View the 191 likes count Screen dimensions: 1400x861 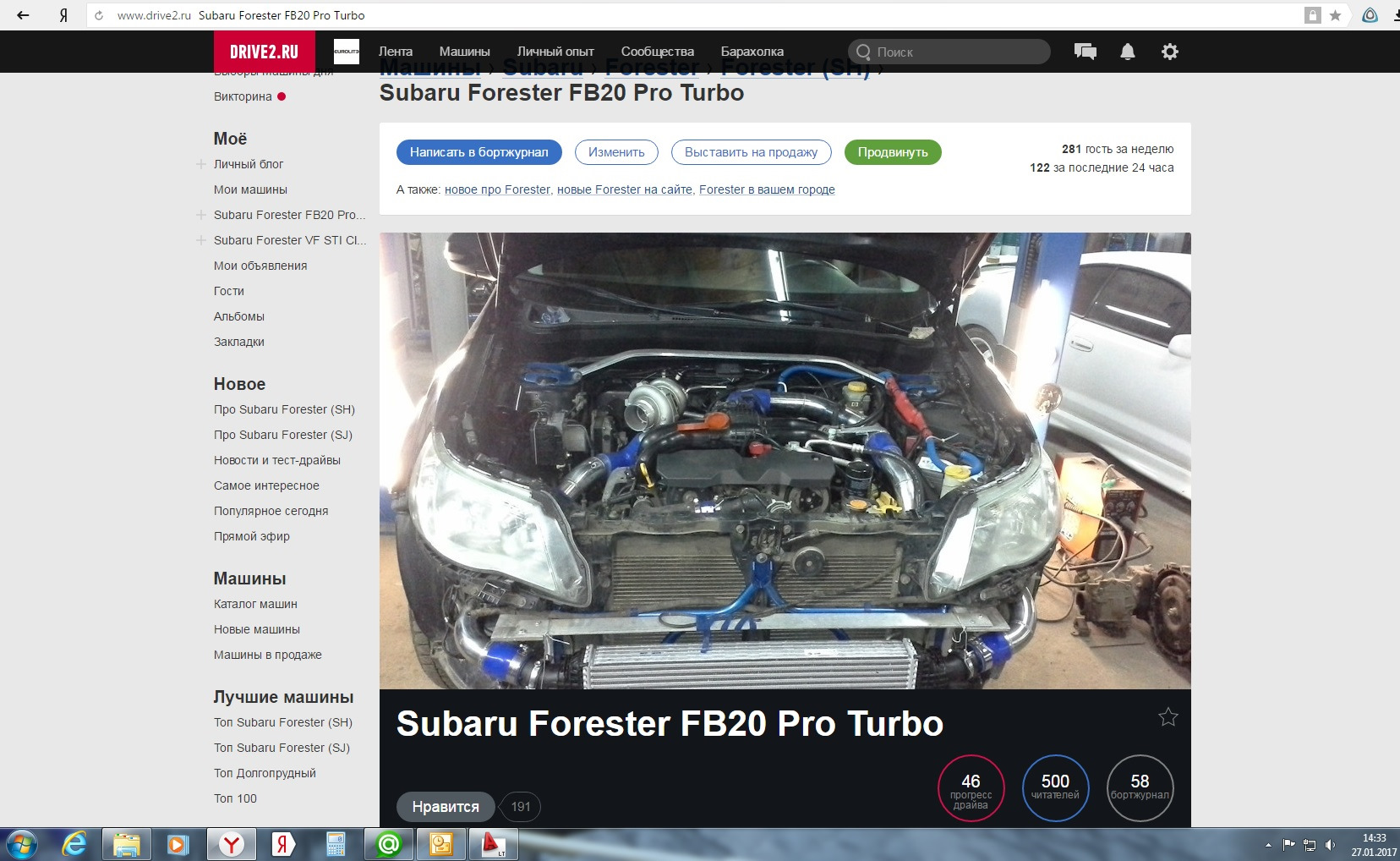521,807
